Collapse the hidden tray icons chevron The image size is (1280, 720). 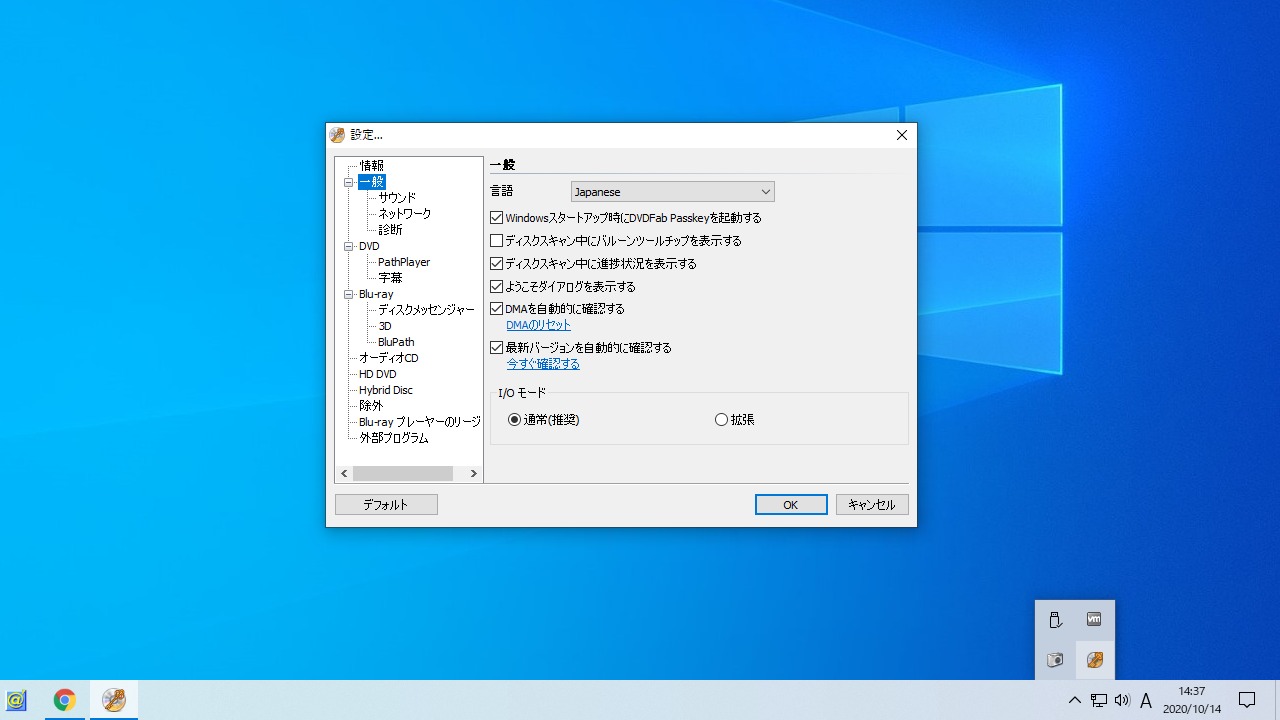click(1074, 700)
